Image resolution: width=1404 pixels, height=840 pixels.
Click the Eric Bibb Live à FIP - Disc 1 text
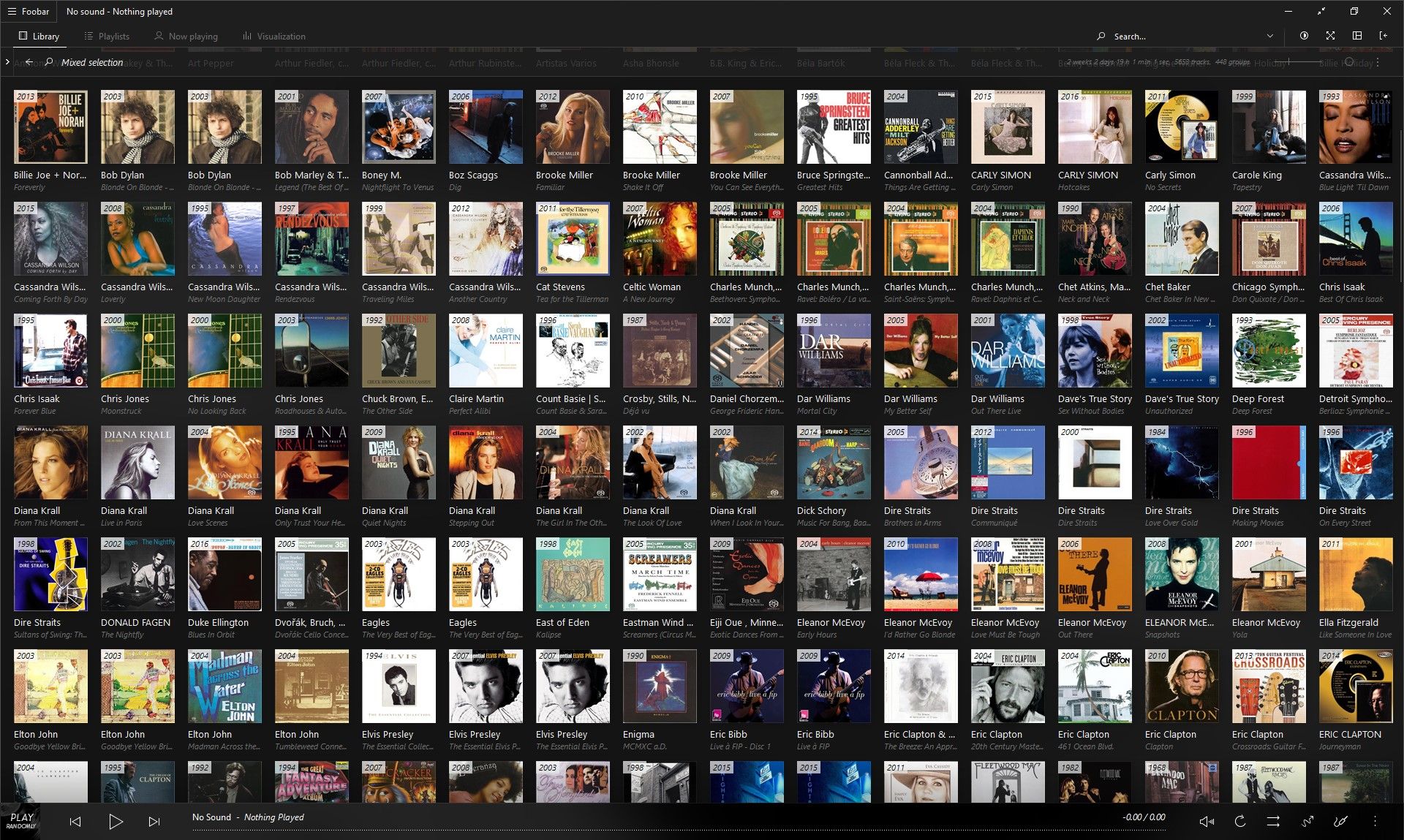pos(740,746)
